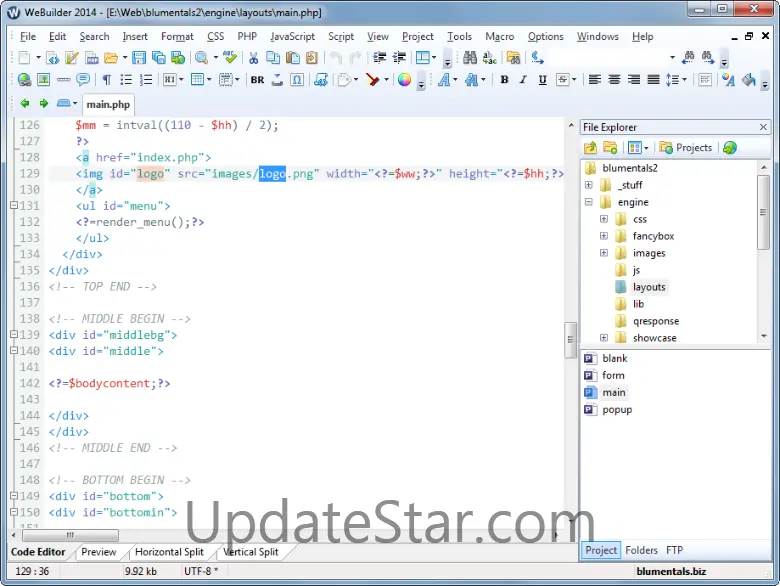Click the Save file floppy icon

(x=139, y=58)
